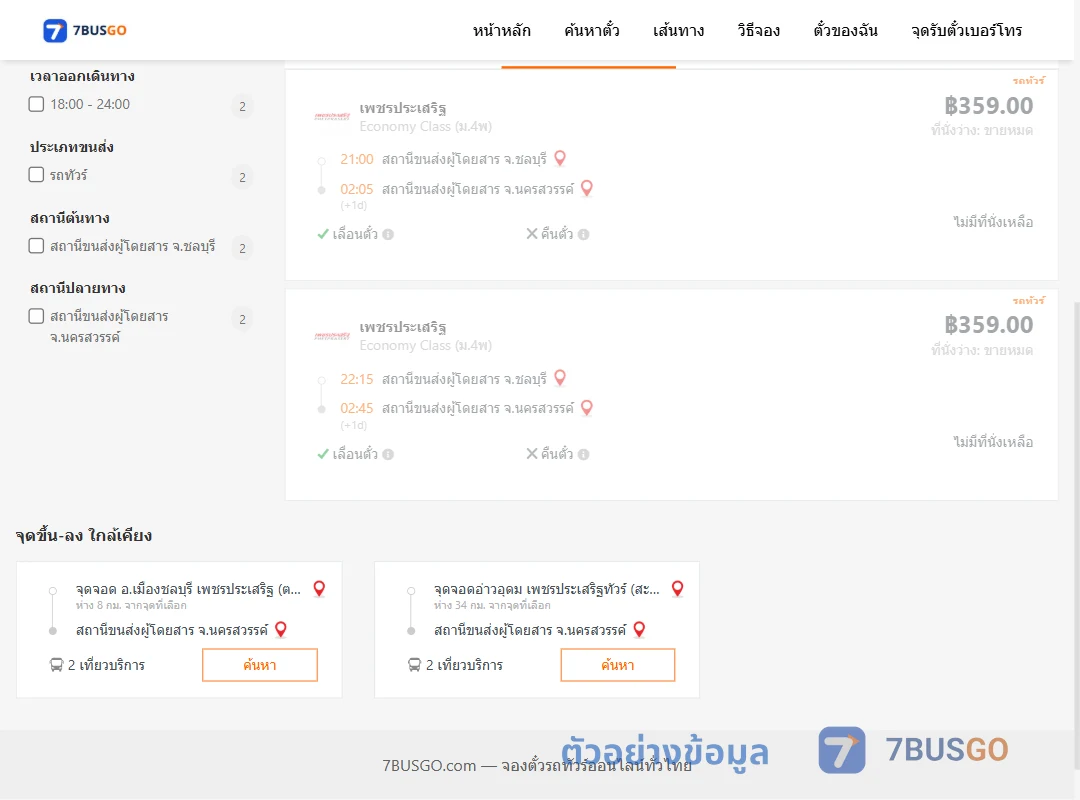Open เส้นทาง navigation item
Screen dimensions: 1080x800
(x=678, y=30)
